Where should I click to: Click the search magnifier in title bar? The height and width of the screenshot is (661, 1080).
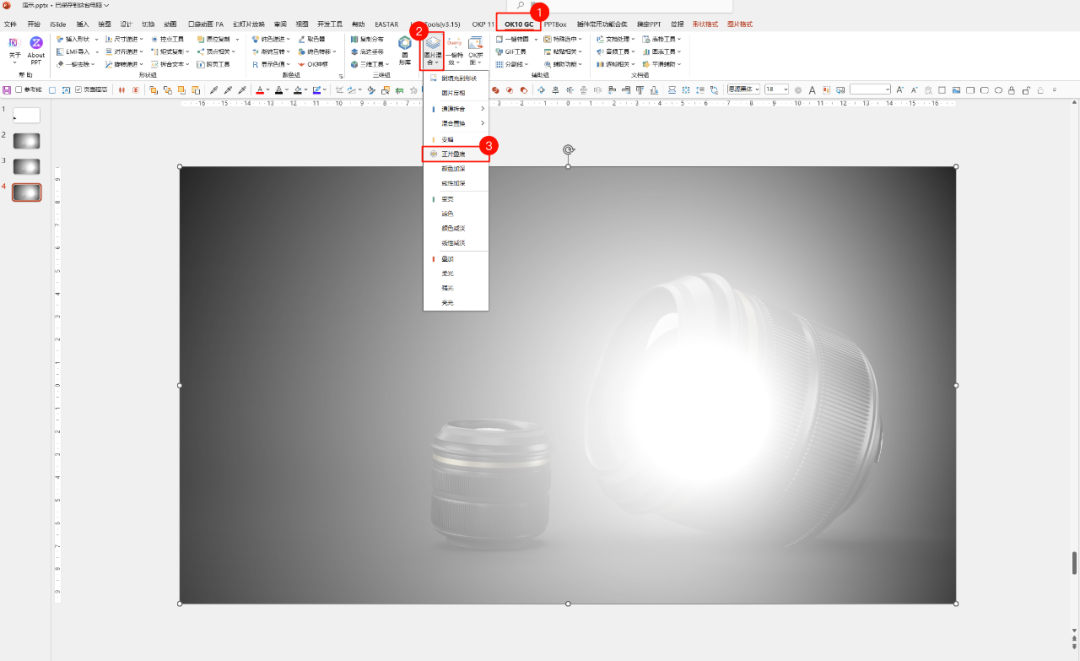tap(521, 6)
